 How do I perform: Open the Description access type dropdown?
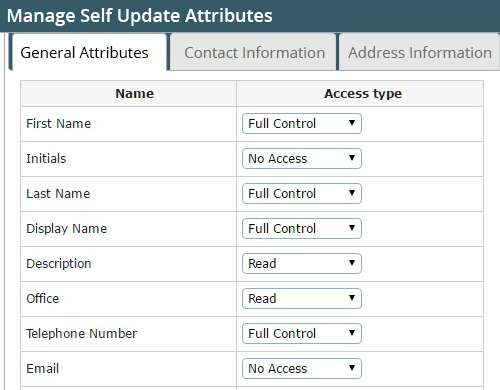[x=302, y=264]
